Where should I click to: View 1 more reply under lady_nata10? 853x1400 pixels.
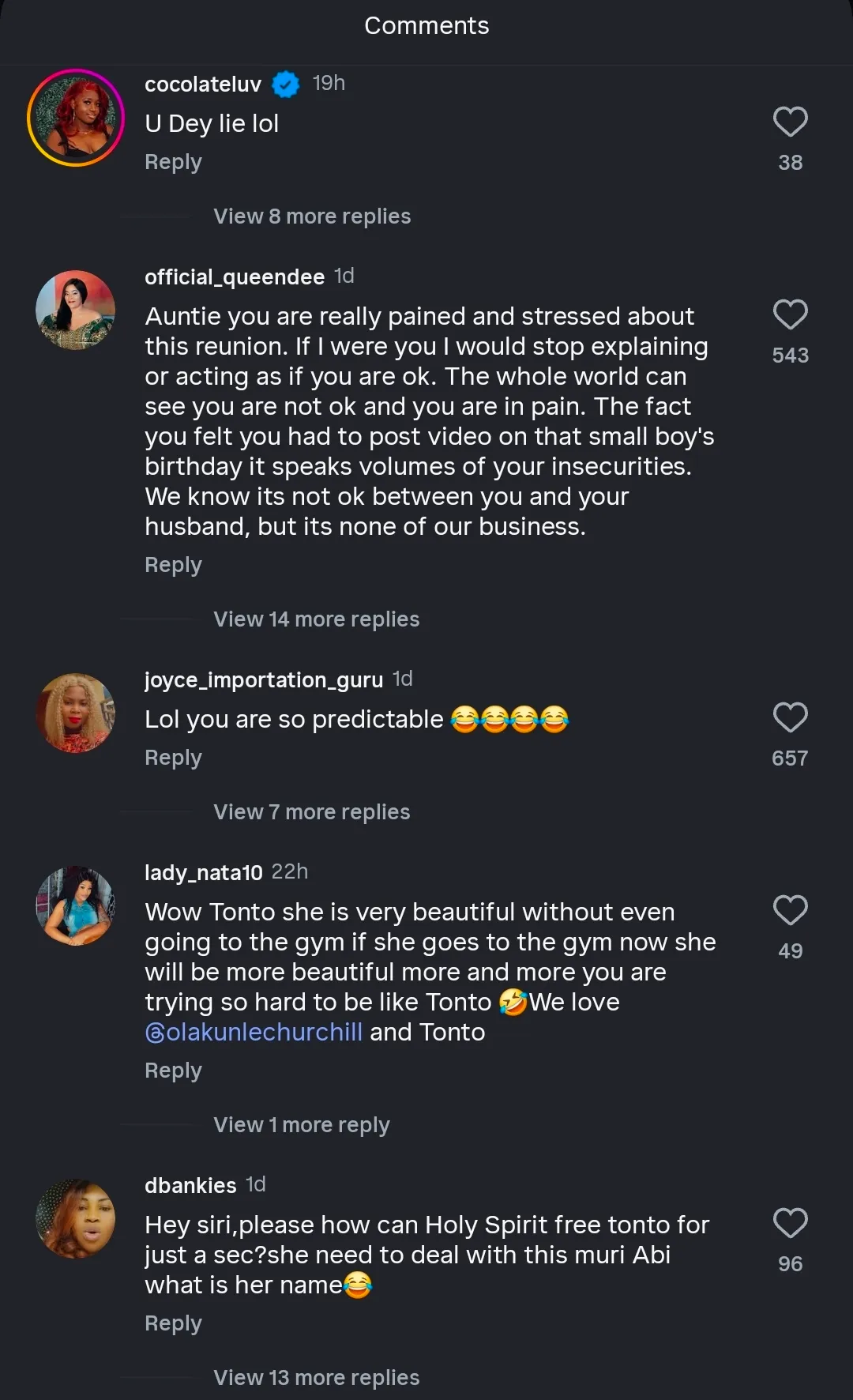(x=301, y=1125)
